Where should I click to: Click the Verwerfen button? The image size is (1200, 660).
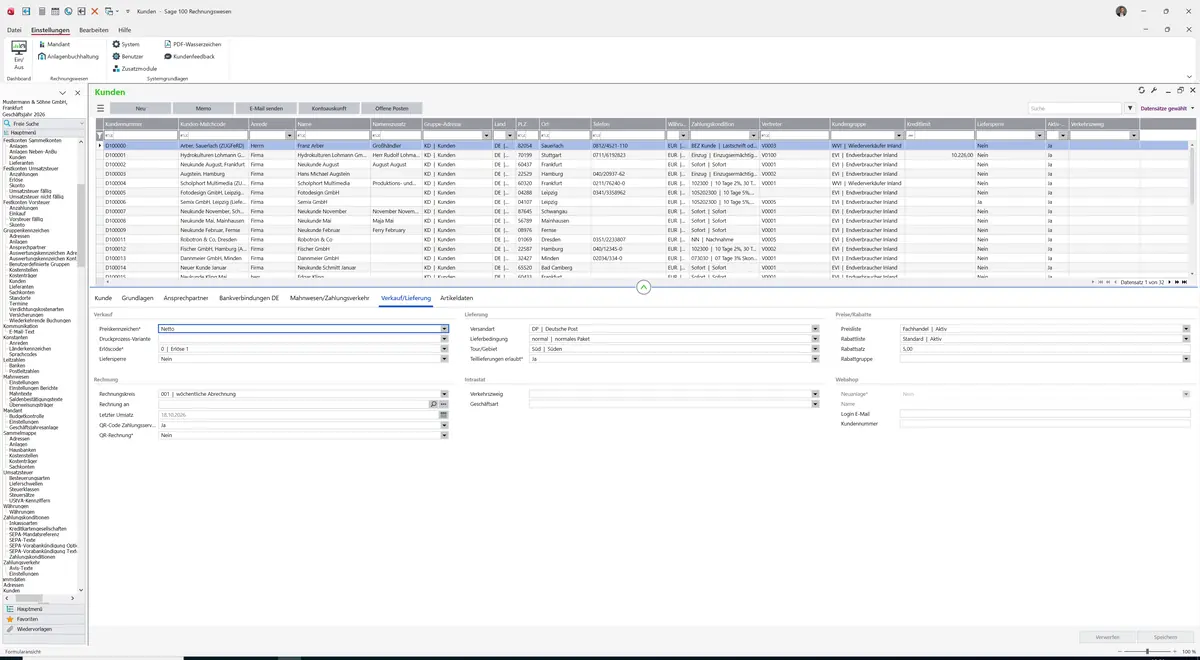(x=1107, y=636)
